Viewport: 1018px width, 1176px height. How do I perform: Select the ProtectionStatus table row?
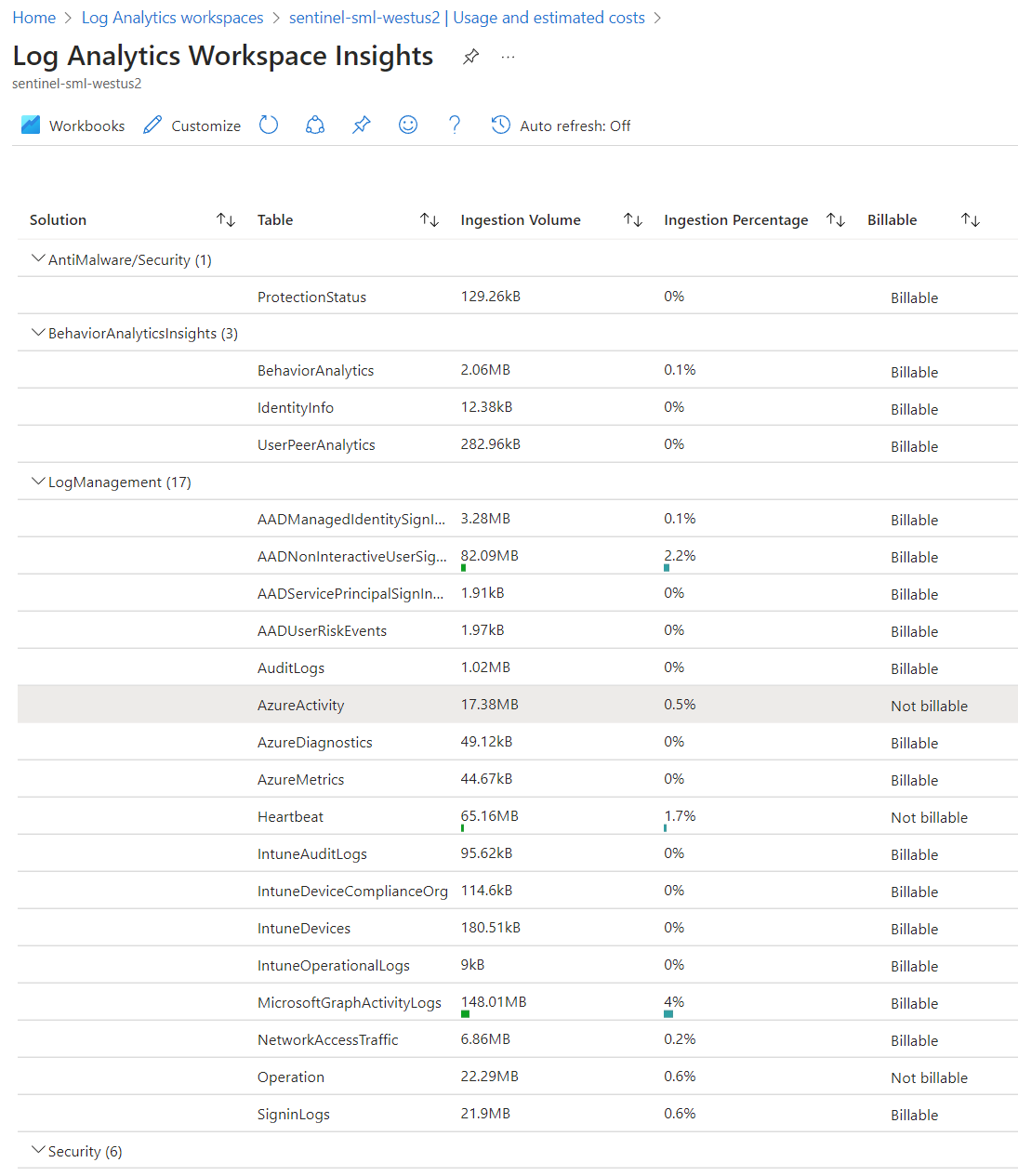click(518, 296)
